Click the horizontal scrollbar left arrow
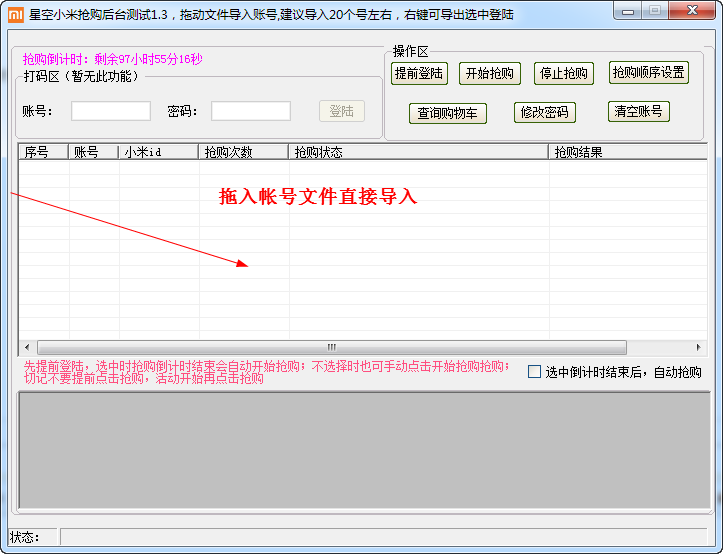 [27, 347]
